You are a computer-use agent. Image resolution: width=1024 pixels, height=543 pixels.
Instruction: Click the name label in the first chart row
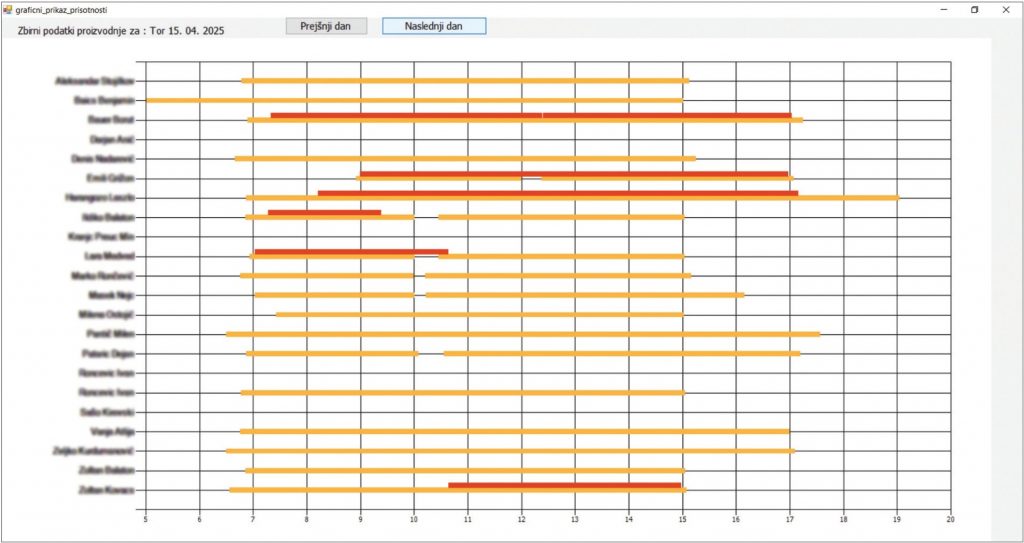click(x=95, y=80)
